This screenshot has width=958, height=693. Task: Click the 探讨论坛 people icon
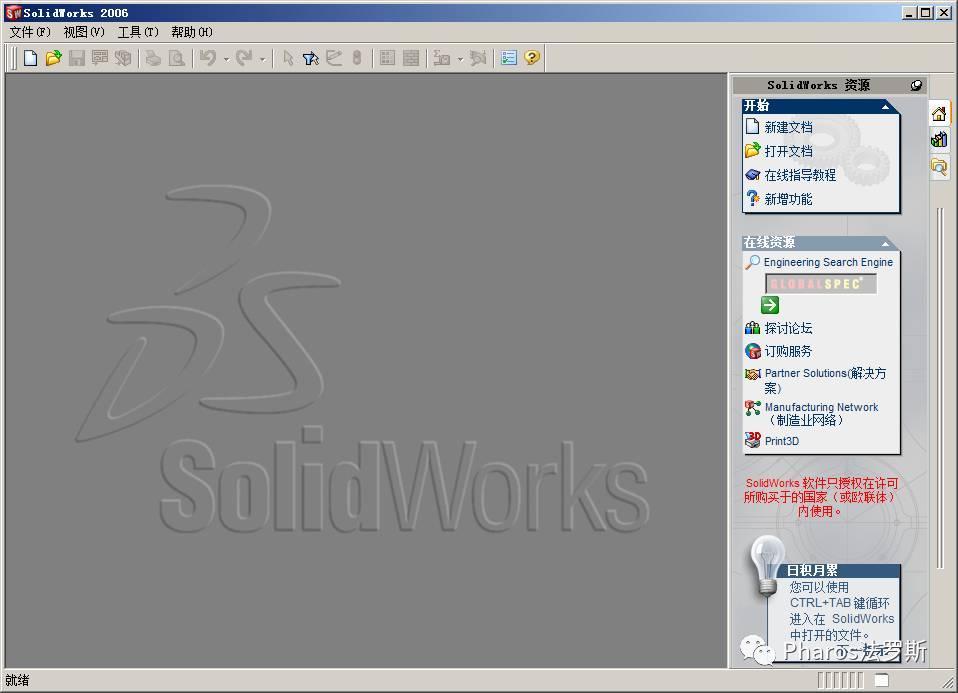click(x=753, y=328)
